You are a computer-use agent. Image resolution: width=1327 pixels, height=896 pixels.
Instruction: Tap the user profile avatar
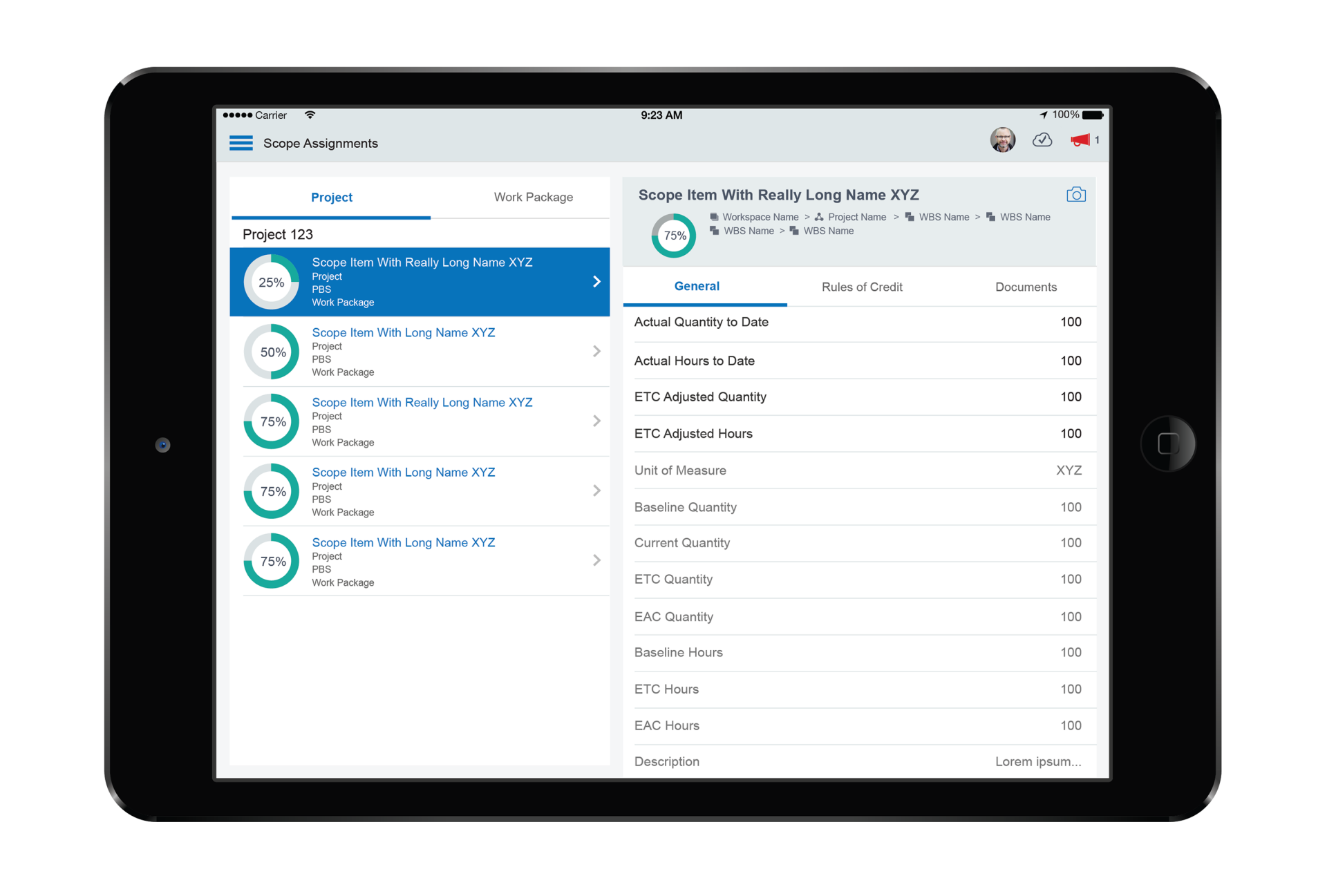click(1002, 140)
